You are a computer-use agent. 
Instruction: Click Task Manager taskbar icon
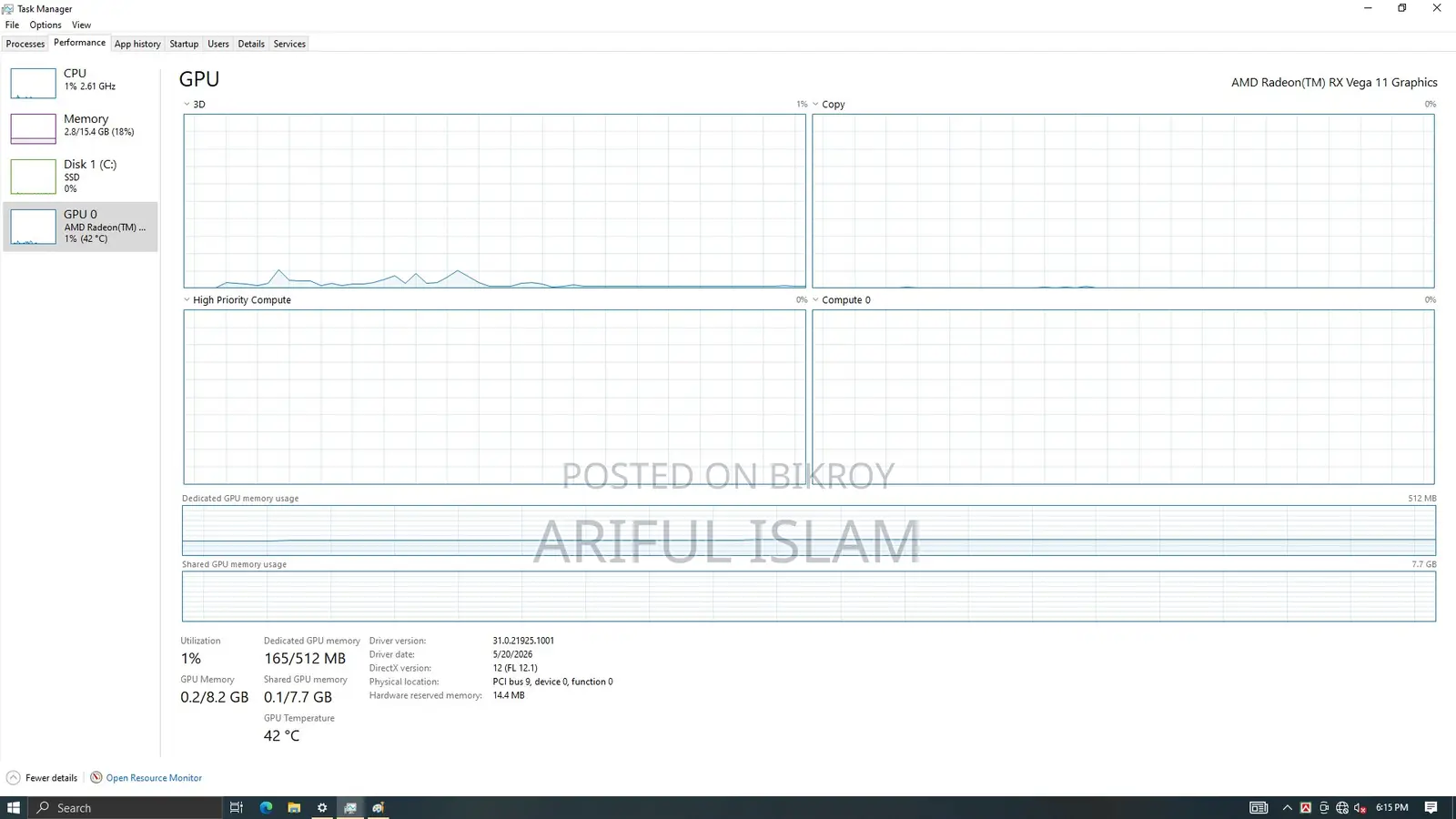click(350, 807)
